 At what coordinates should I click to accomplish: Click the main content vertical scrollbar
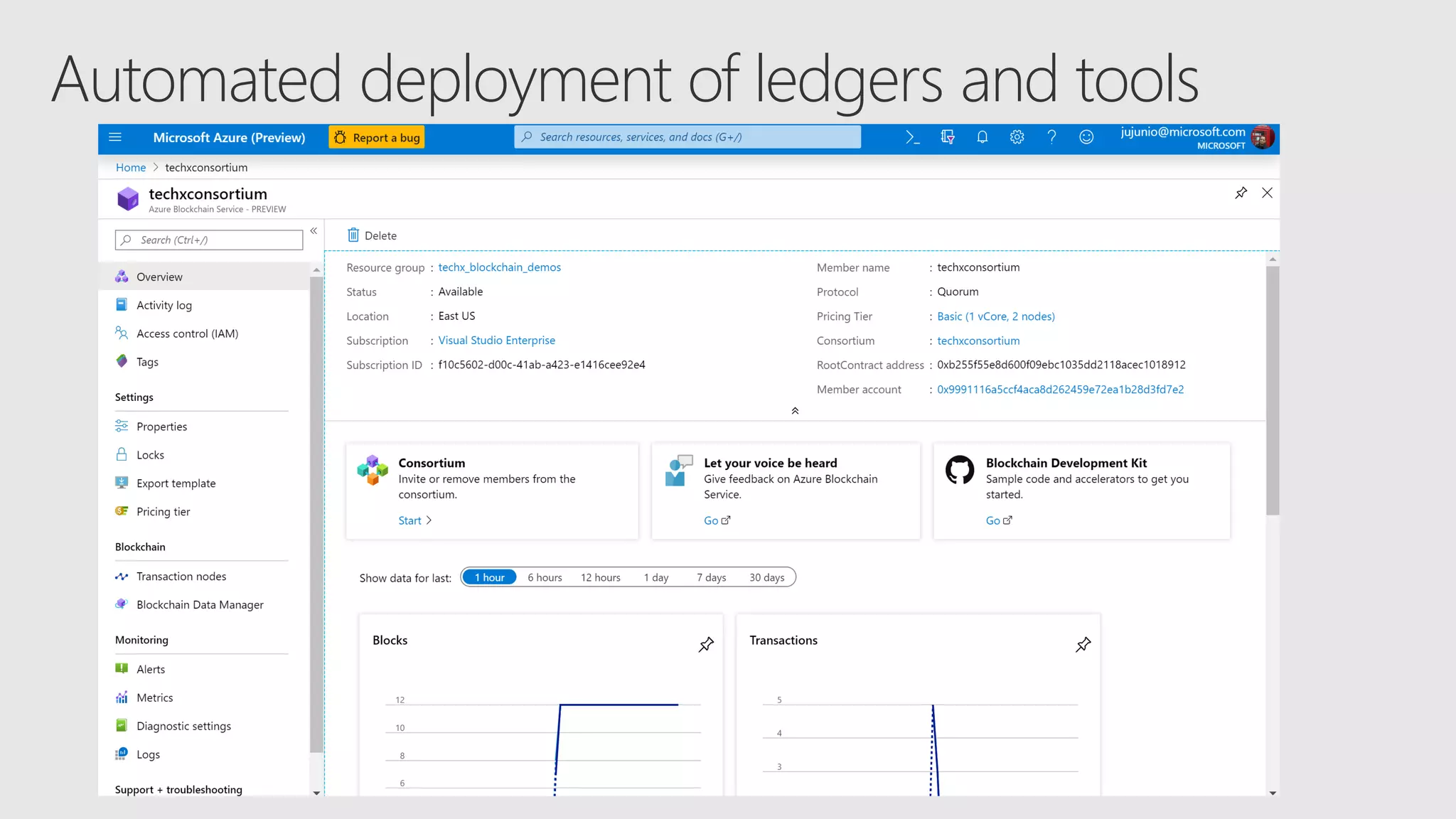[x=1273, y=390]
